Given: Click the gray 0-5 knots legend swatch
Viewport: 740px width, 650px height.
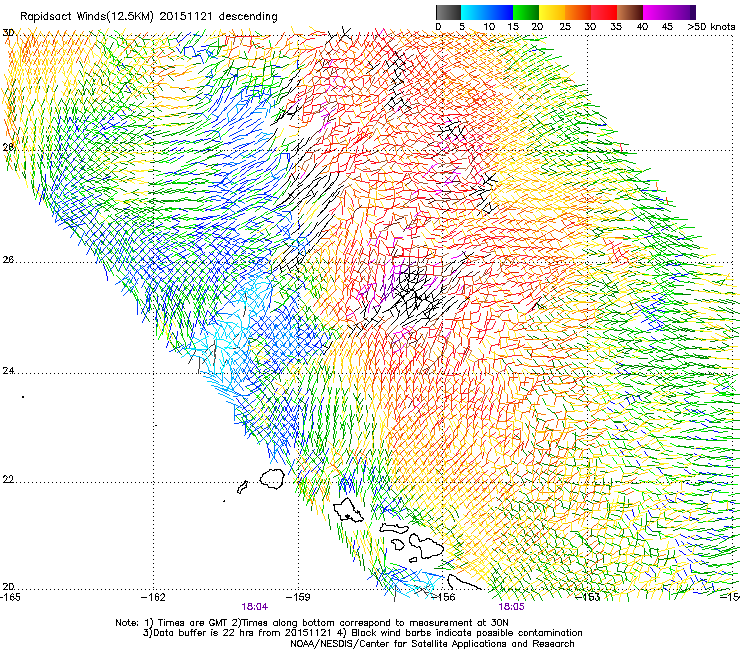Looking at the screenshot, I should (448, 12).
